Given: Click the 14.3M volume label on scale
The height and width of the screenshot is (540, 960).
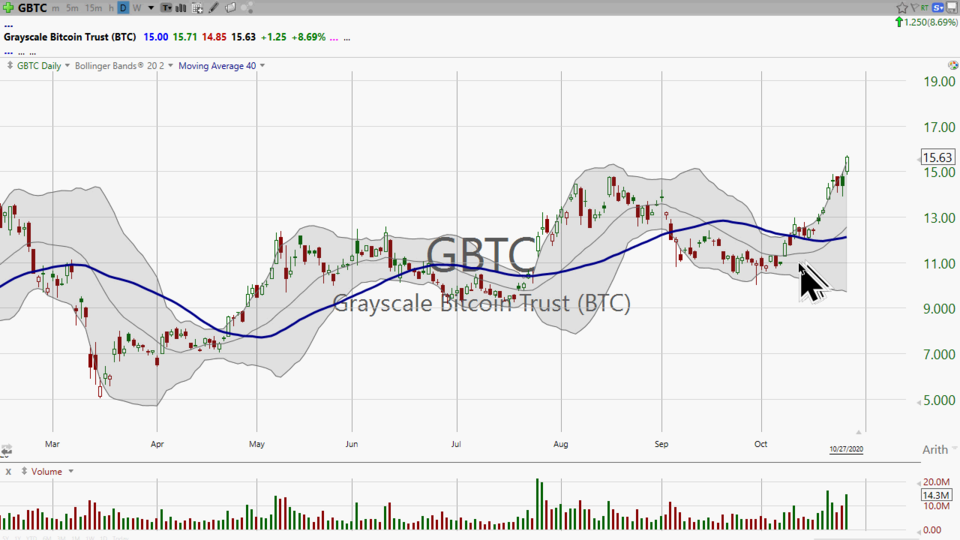Looking at the screenshot, I should coord(936,495).
